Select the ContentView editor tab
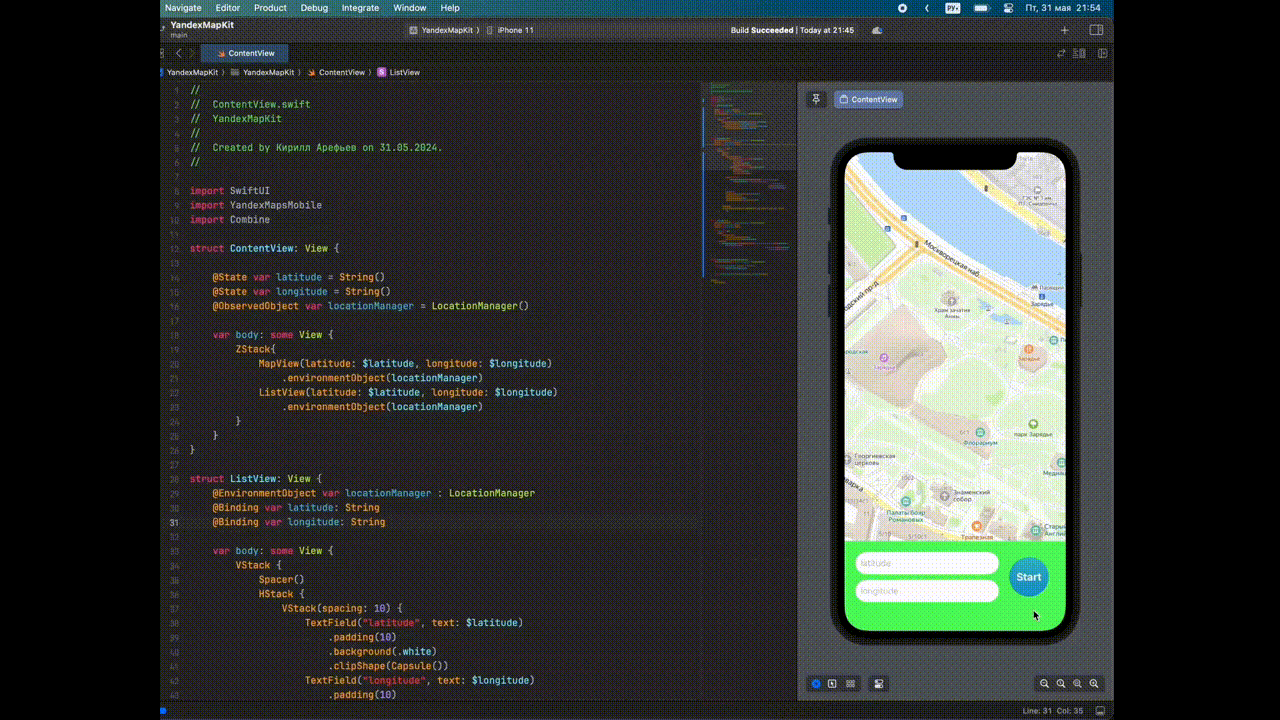This screenshot has width=1280, height=720. coord(244,53)
